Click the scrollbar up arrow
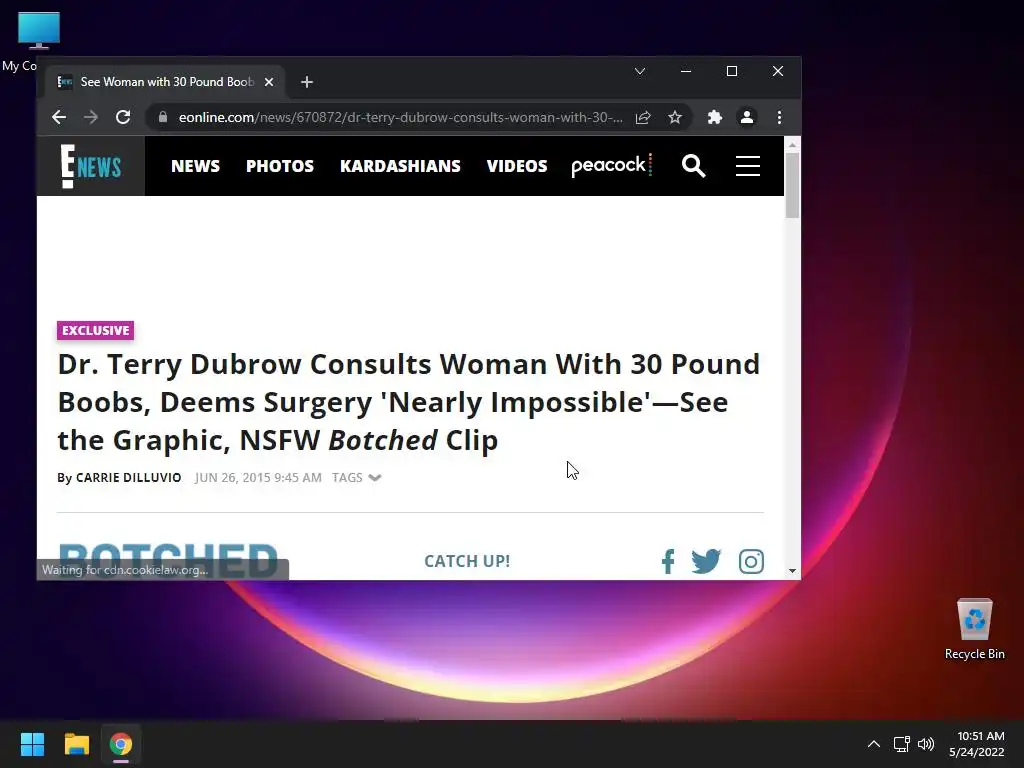1024x768 pixels. [x=792, y=145]
